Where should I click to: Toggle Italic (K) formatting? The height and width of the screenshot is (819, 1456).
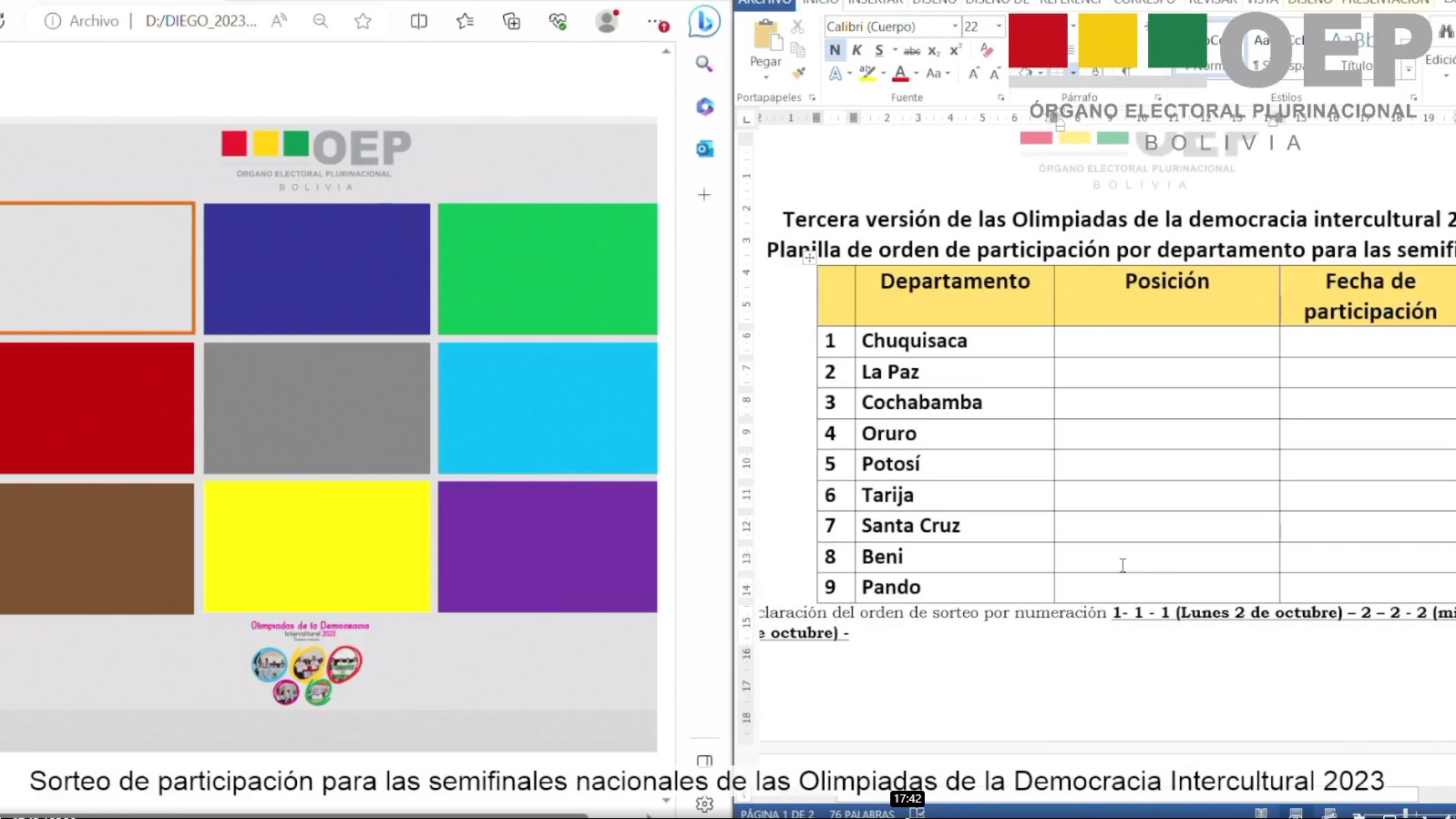856,50
